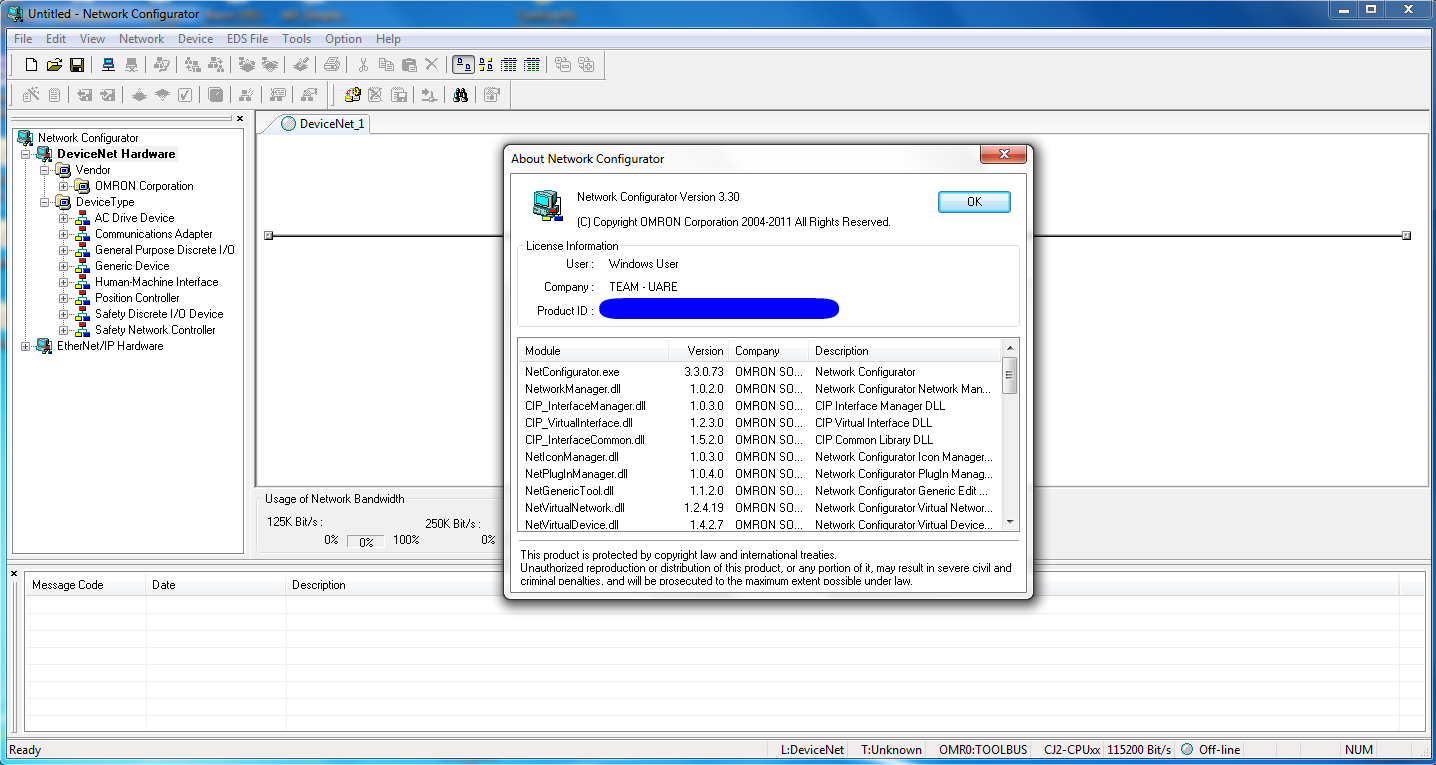
Task: Click the module list scroll up arrow
Action: 1010,349
